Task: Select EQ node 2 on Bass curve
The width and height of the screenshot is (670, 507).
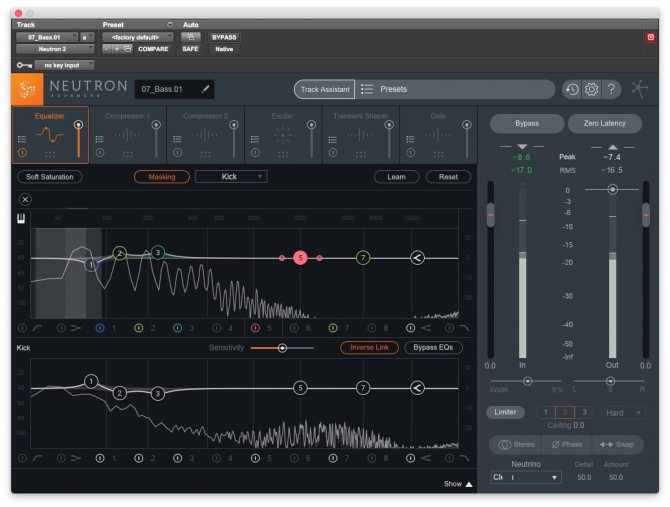Action: 120,253
